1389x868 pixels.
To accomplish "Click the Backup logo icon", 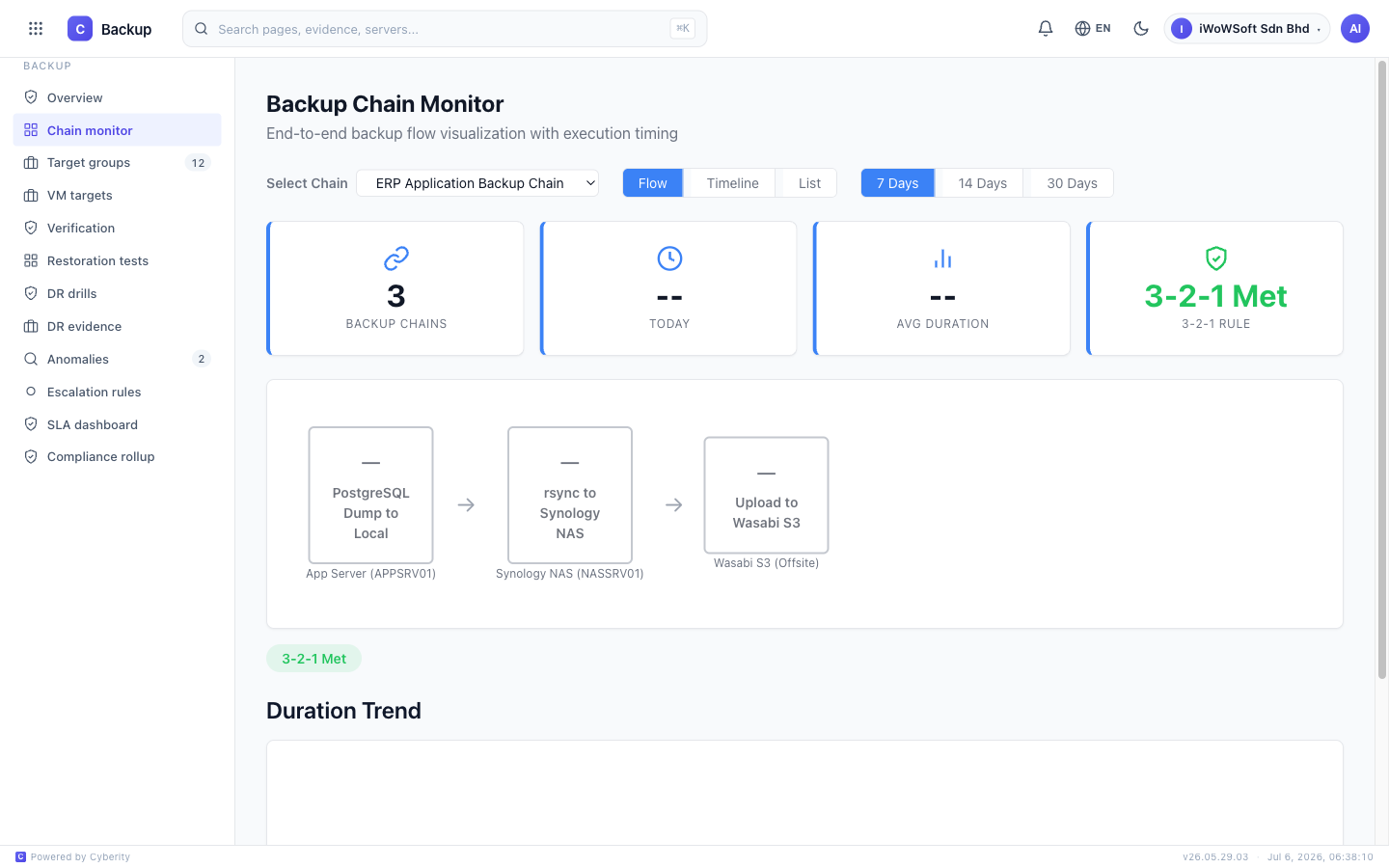I will coord(80,29).
